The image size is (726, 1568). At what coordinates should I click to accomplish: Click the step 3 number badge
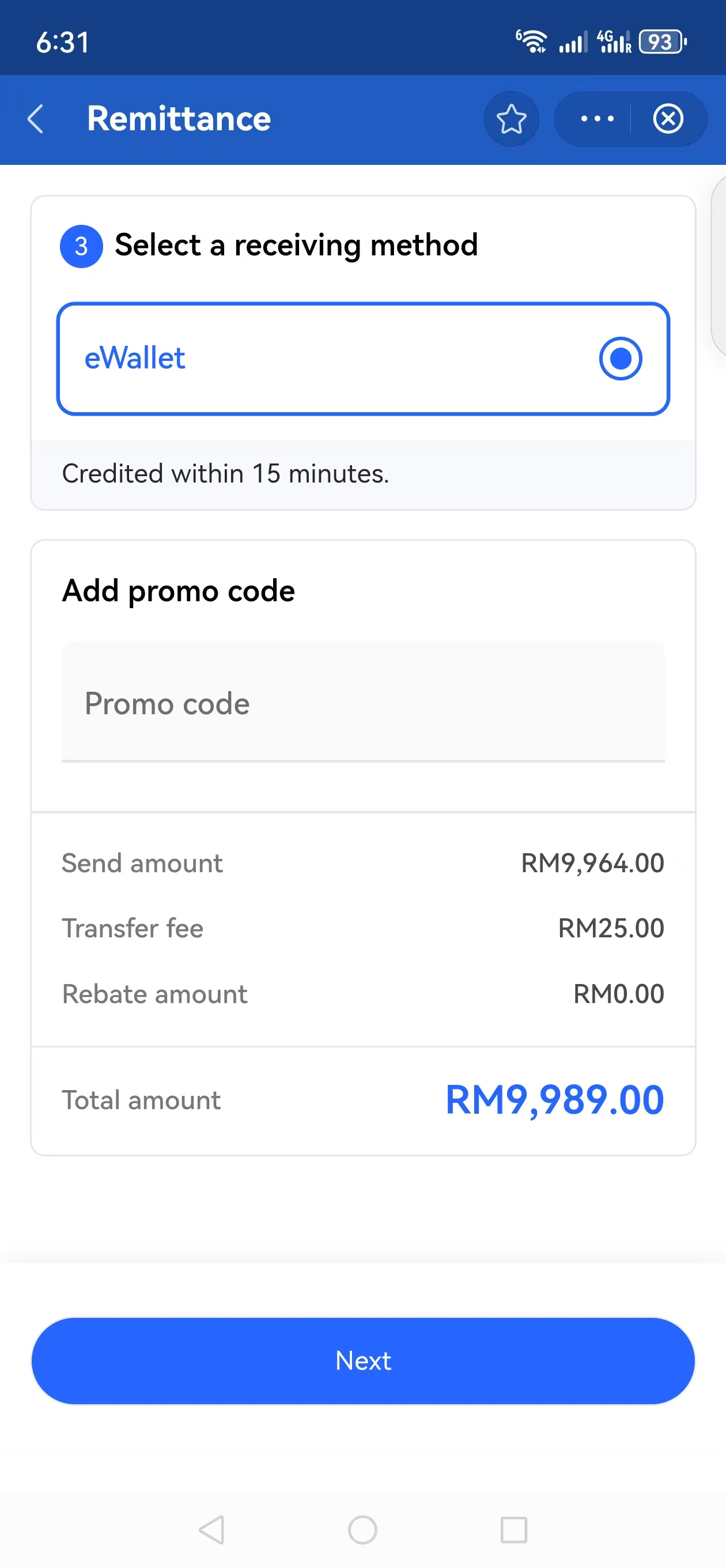[x=81, y=247]
